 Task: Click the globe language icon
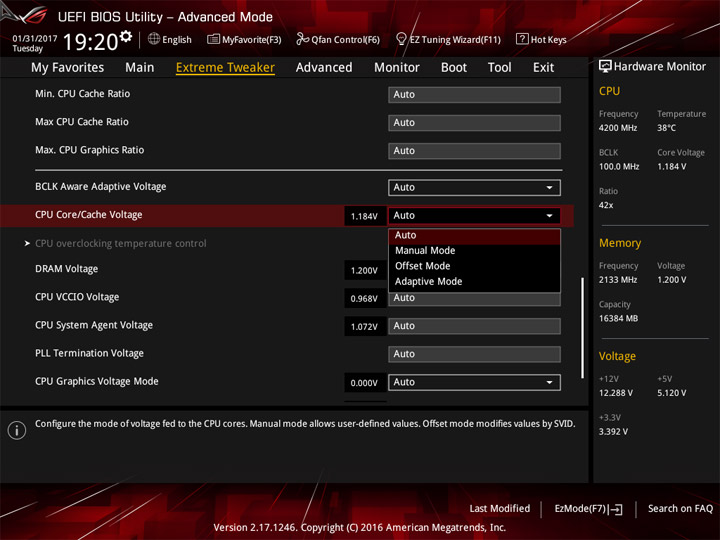tap(154, 39)
